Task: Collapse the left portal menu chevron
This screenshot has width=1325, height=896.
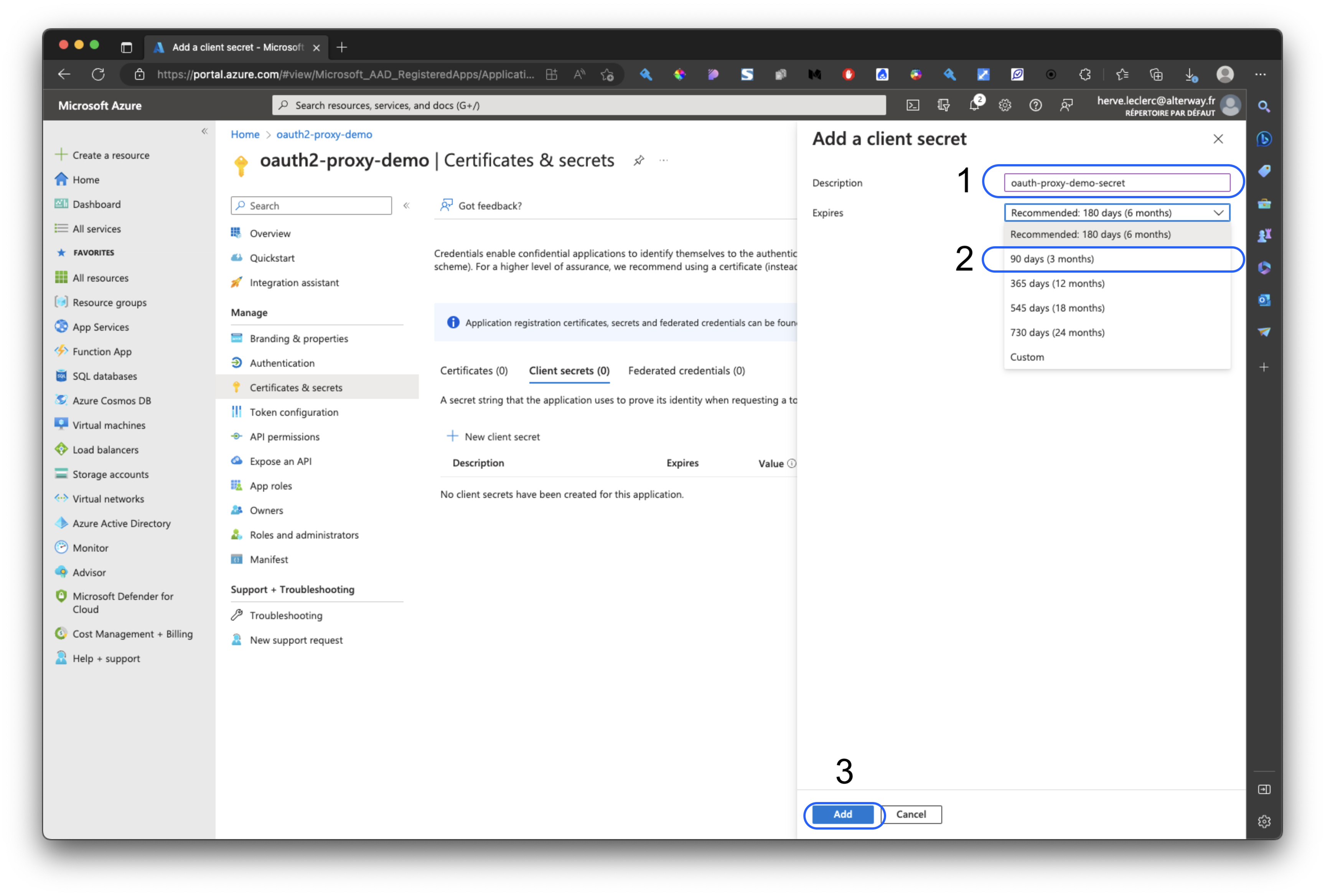Action: pyautogui.click(x=205, y=132)
